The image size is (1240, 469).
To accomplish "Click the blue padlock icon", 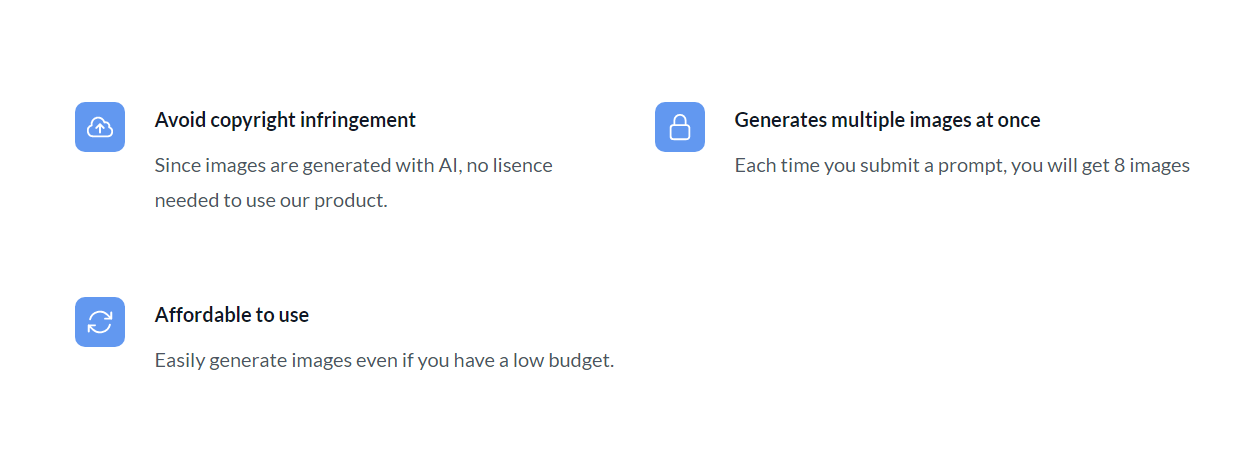I will (680, 127).
